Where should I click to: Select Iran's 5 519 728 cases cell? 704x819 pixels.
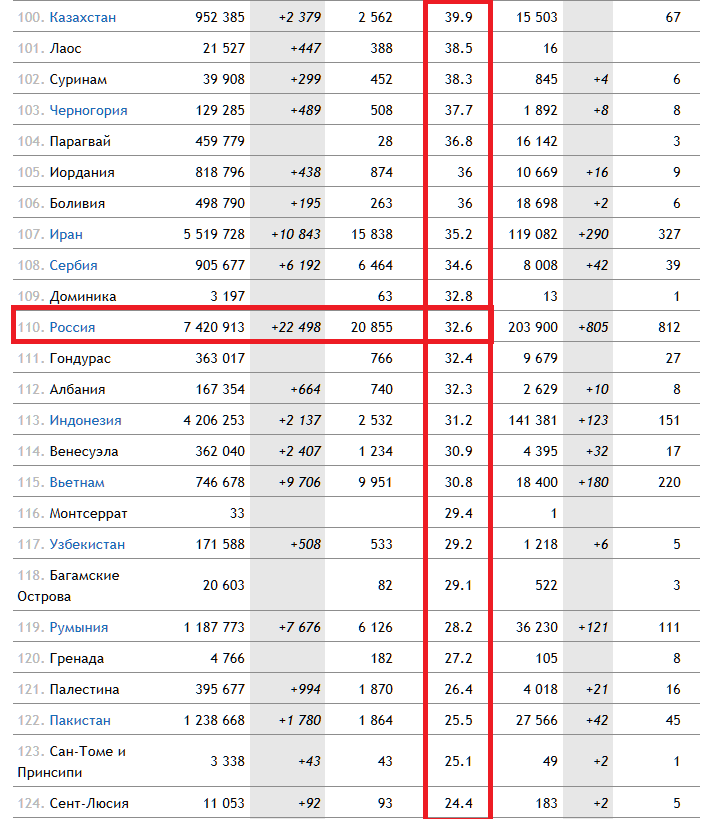[213, 234]
